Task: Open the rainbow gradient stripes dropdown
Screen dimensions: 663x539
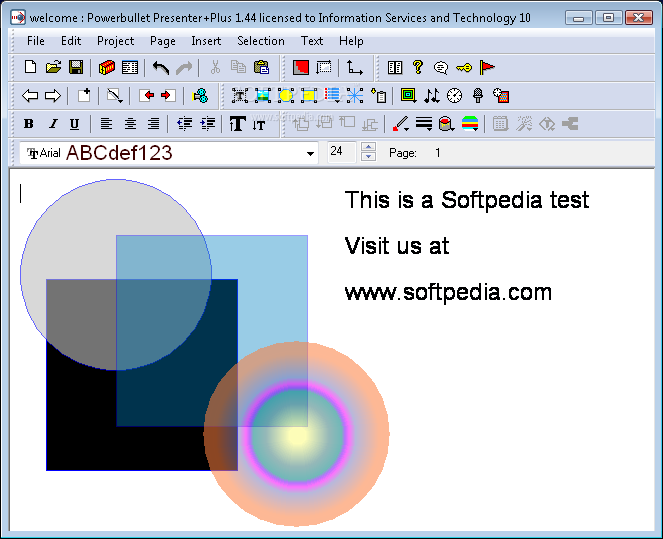Action: point(470,124)
